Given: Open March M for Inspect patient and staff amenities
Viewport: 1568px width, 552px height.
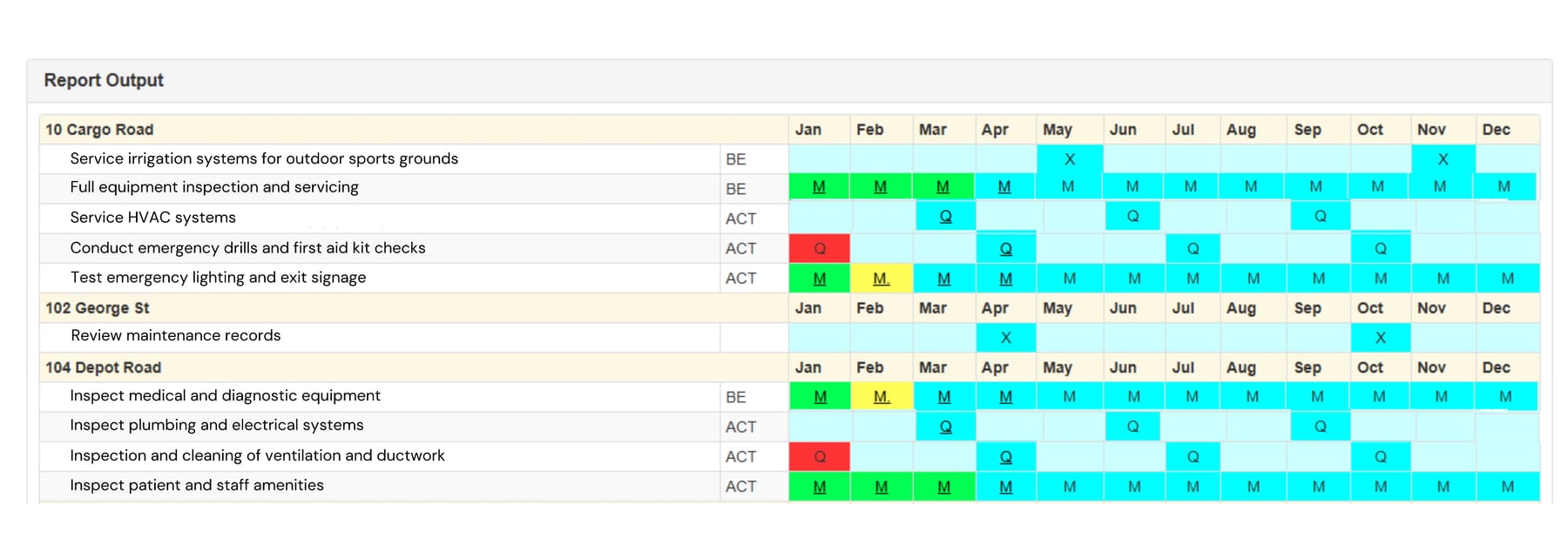Looking at the screenshot, I should (944, 487).
